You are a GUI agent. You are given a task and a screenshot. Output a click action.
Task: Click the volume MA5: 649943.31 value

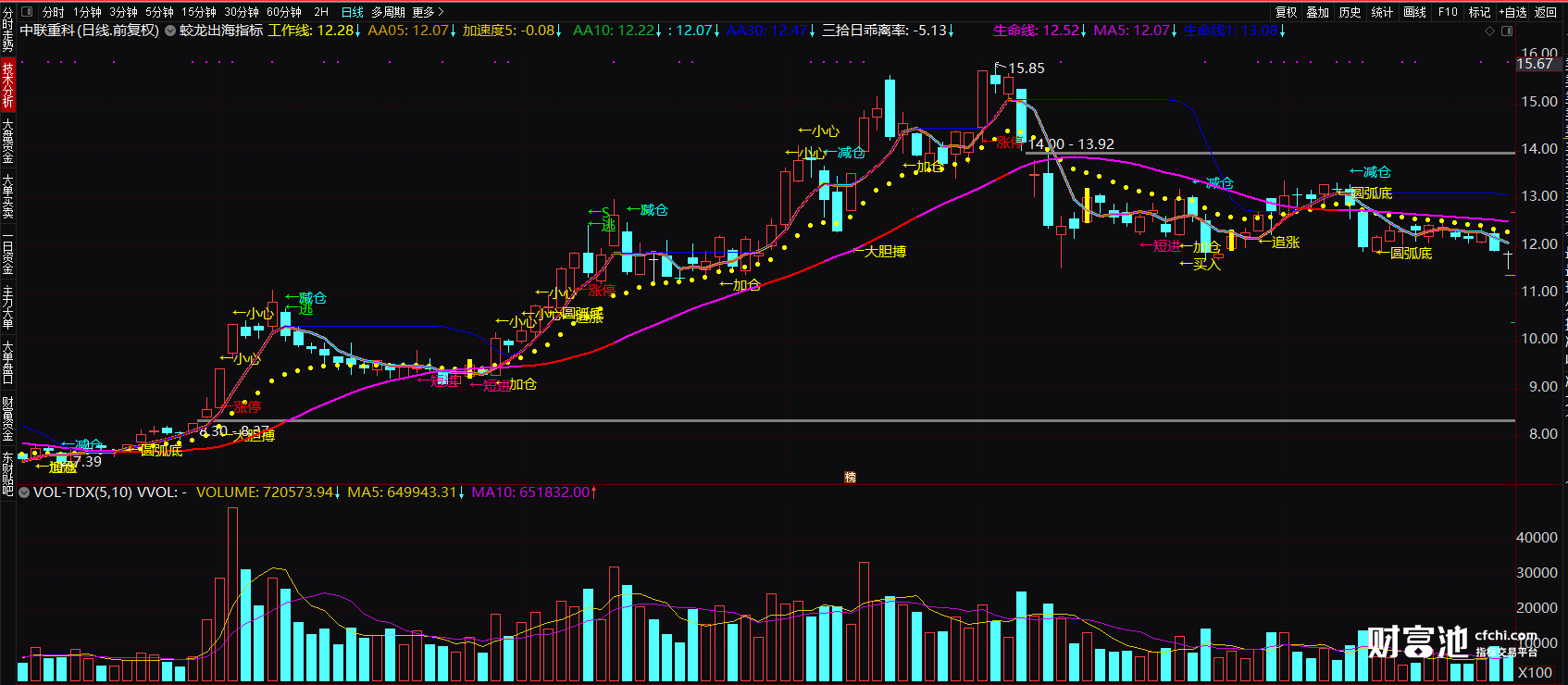coord(406,492)
